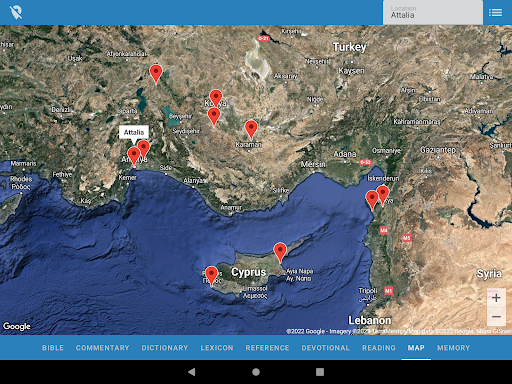Zoom out with the minus button
512x384 pixels.
point(496,316)
